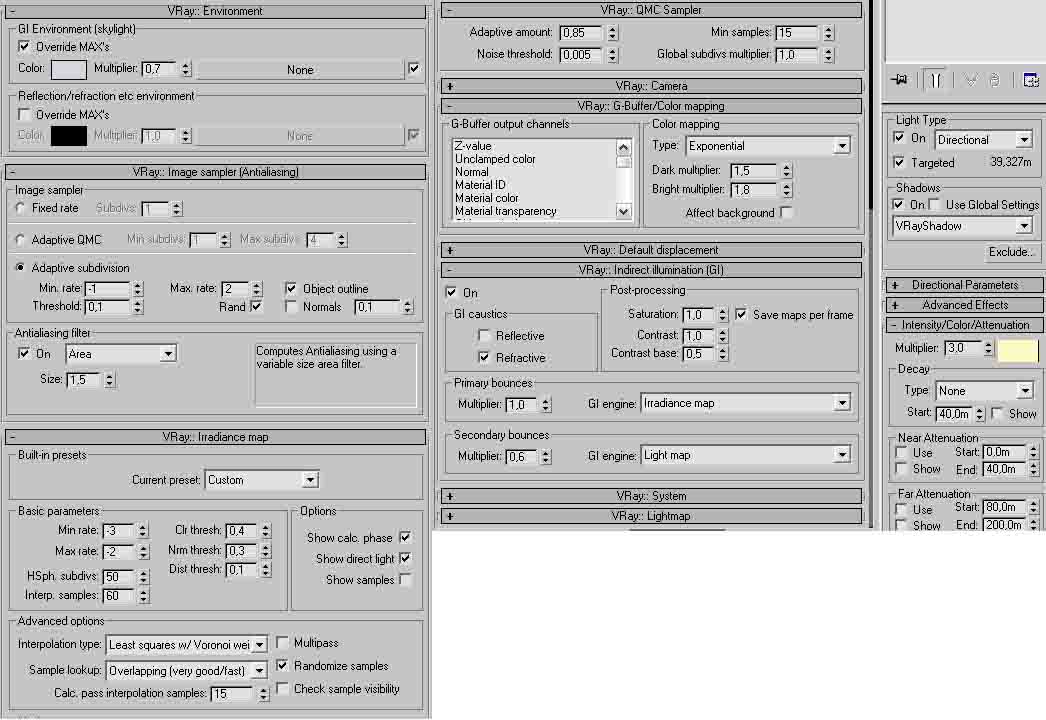Screen dimensions: 1046x720
Task: Open Primary bounces GI engine dropdown
Action: click(746, 403)
